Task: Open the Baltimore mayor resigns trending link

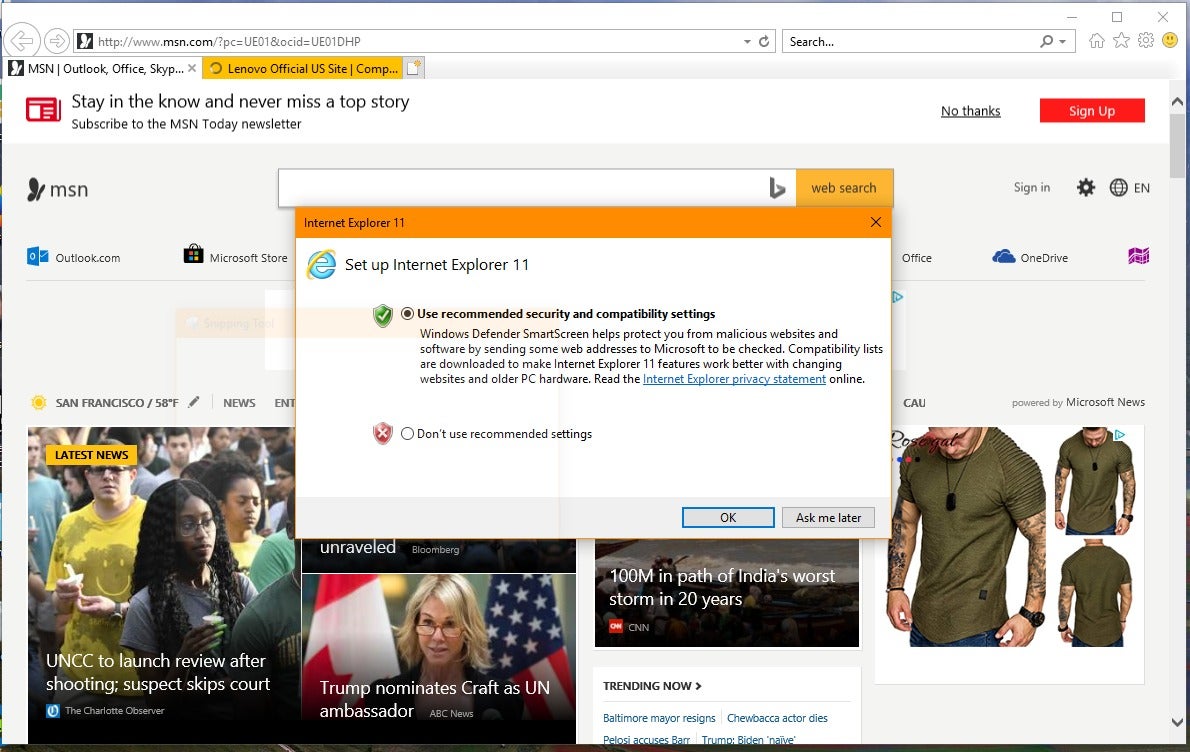Action: (659, 718)
